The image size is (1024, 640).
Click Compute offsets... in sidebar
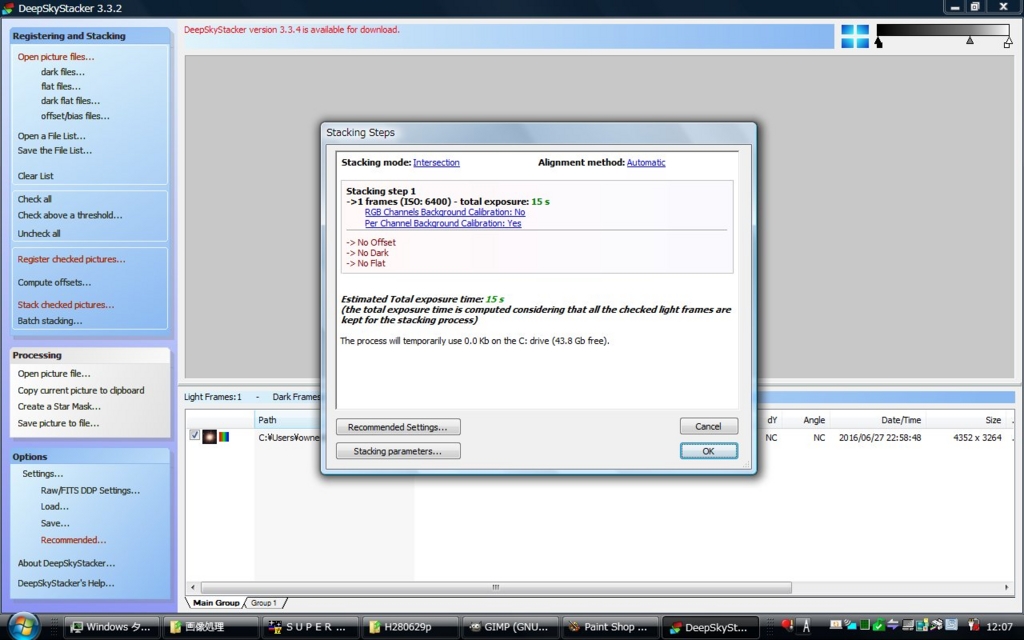pos(54,283)
